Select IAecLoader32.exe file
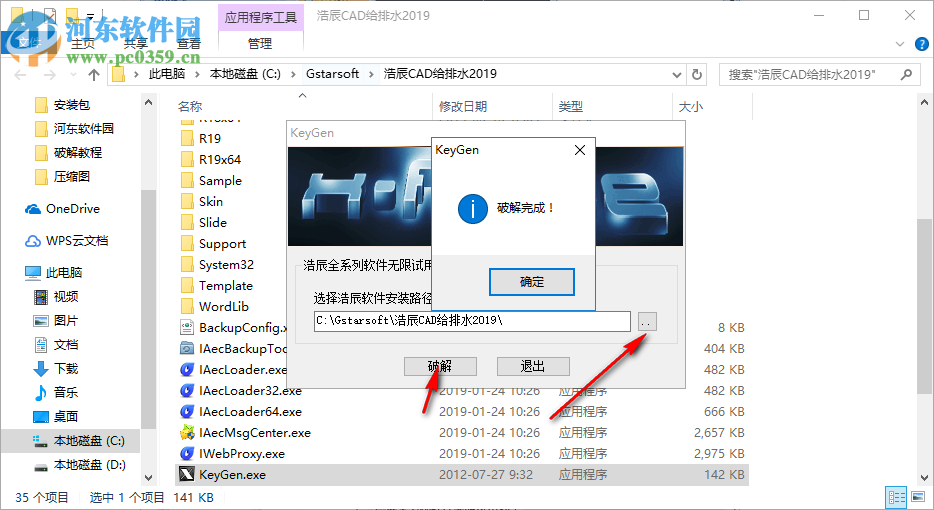 pyautogui.click(x=250, y=391)
